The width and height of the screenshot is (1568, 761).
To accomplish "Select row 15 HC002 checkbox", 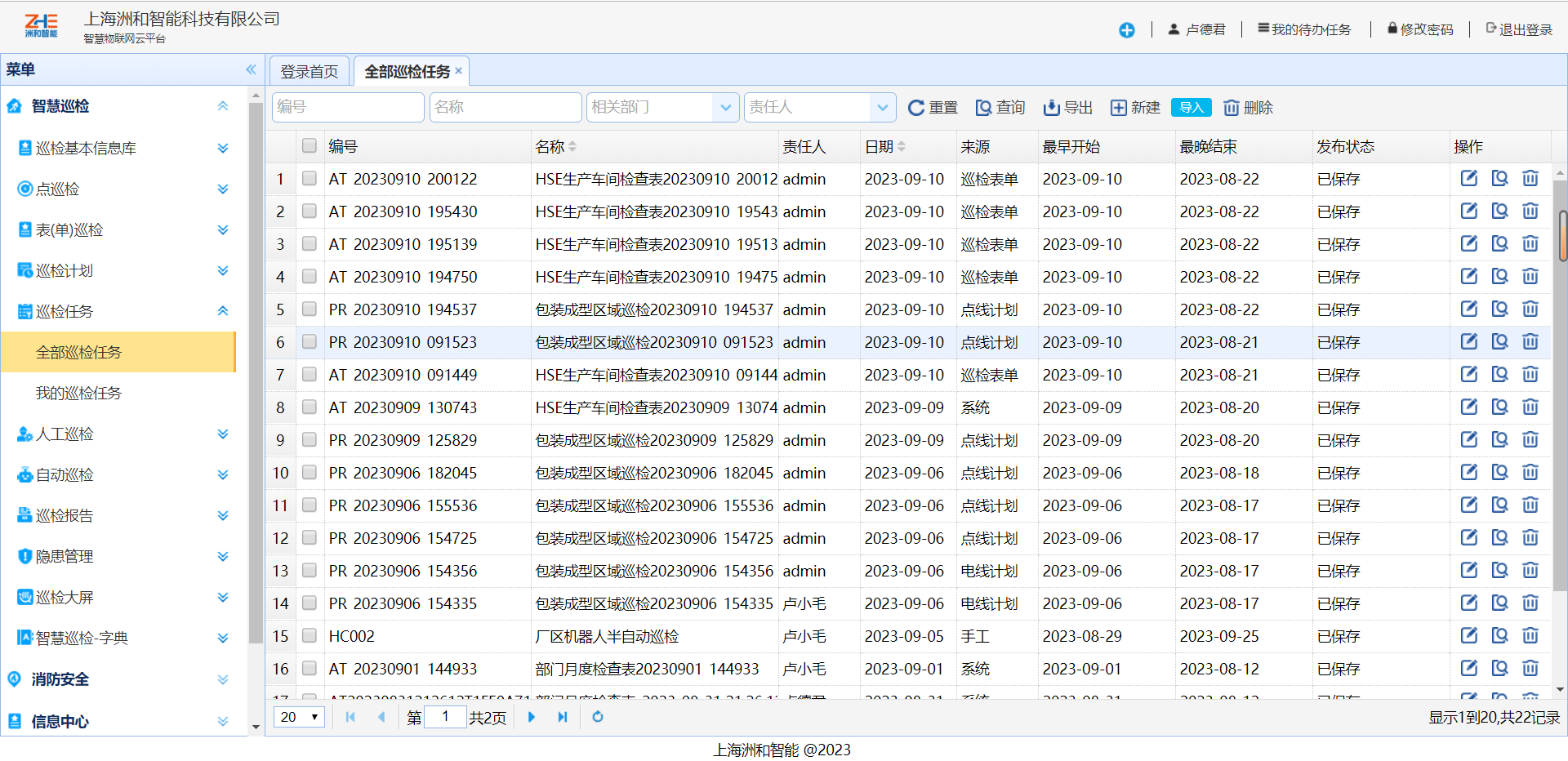I will click(309, 636).
